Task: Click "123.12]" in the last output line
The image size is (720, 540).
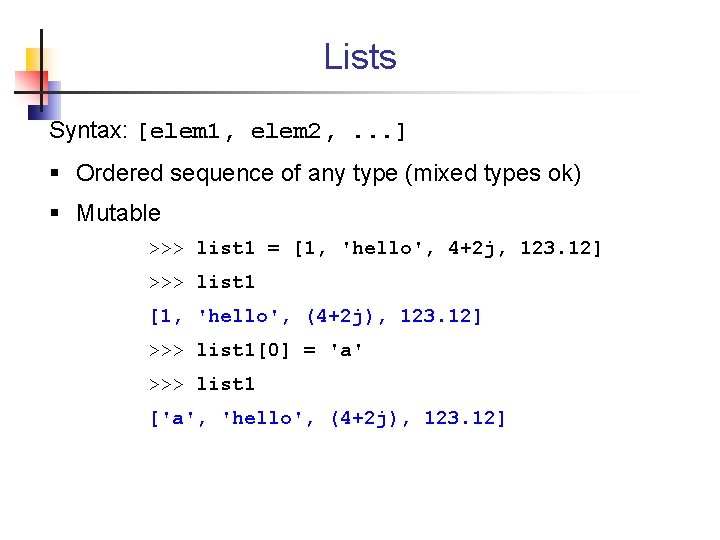Action: point(465,418)
